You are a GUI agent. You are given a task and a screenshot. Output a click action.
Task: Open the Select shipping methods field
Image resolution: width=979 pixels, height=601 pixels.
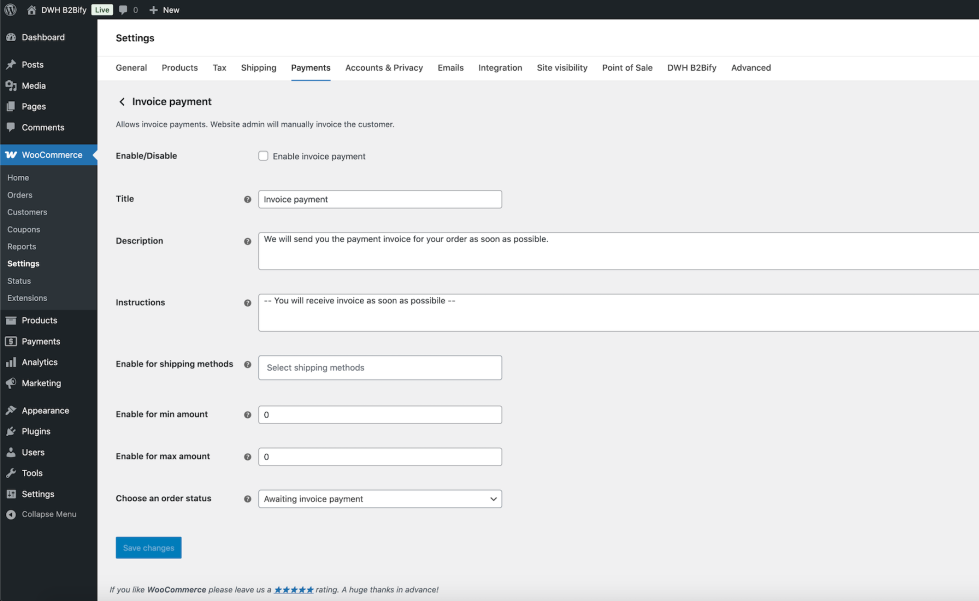[380, 368]
